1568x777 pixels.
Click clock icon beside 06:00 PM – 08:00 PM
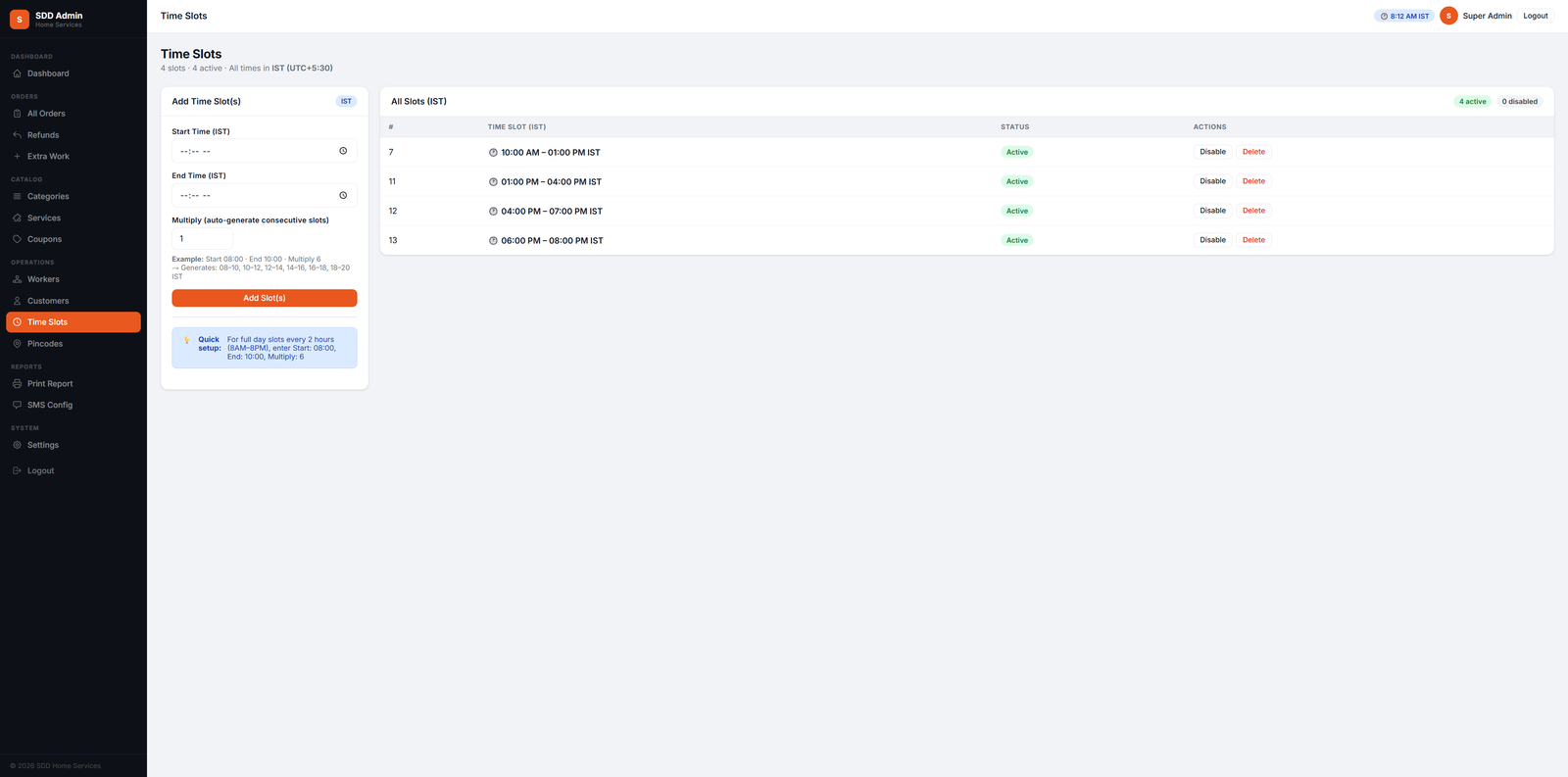point(493,241)
